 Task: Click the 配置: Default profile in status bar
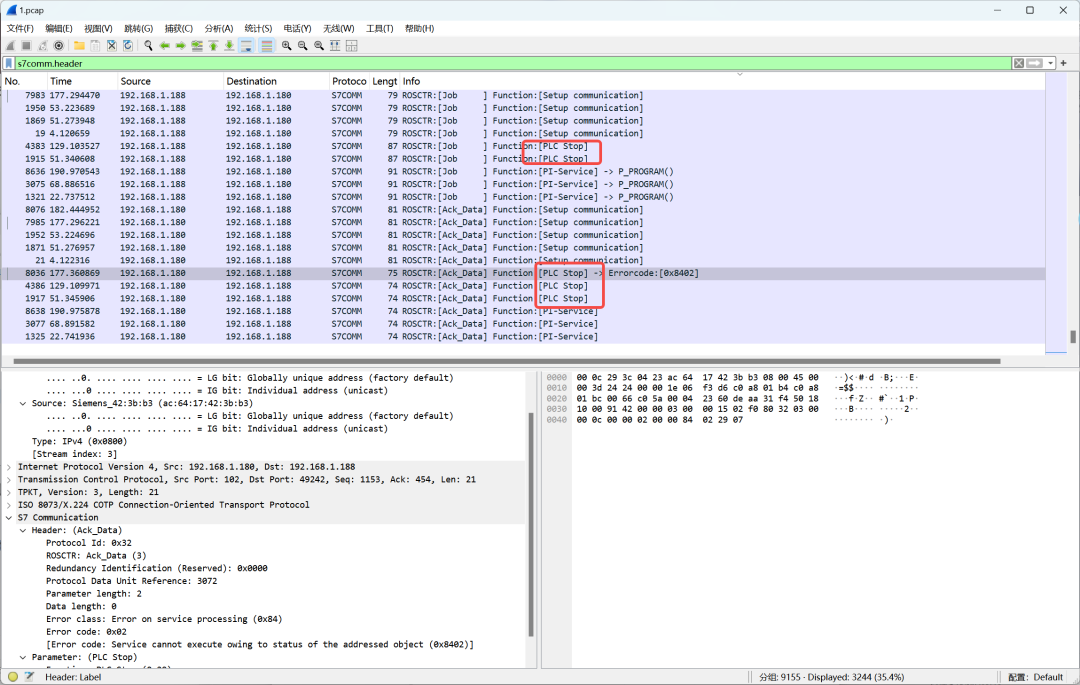point(1035,677)
